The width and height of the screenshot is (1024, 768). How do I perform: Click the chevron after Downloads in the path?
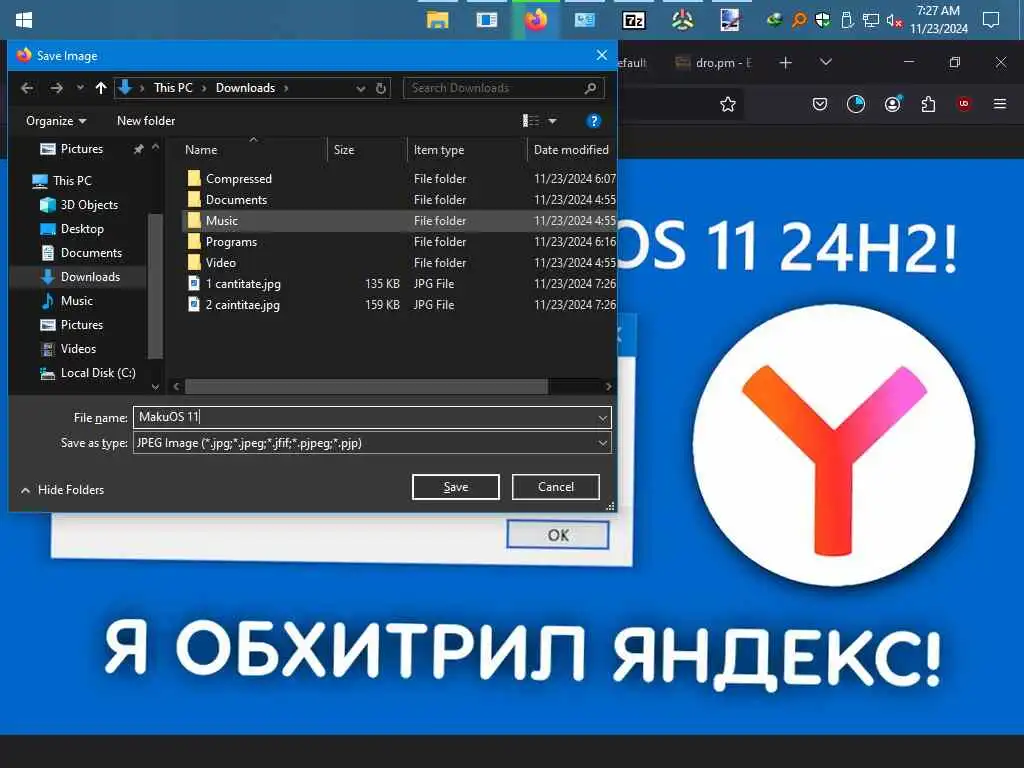coord(286,88)
